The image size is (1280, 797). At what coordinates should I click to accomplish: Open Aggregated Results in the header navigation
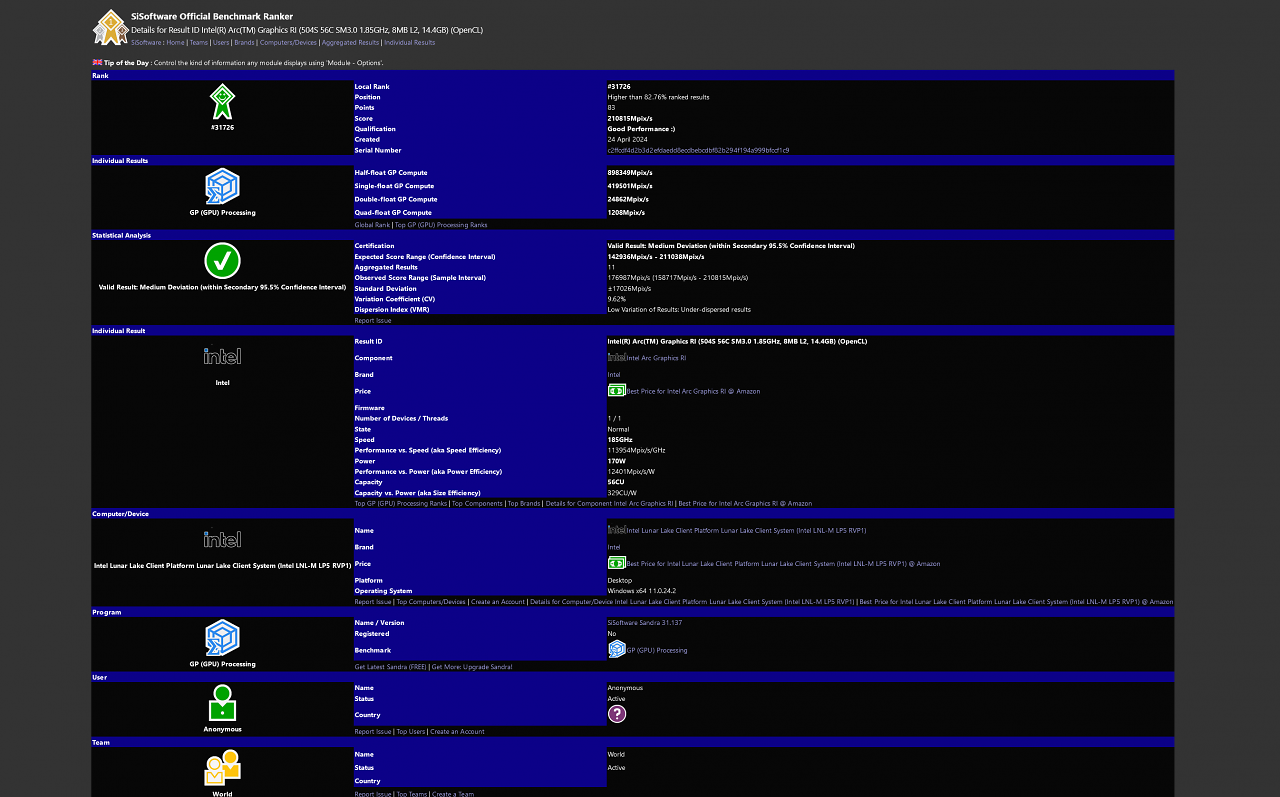pos(350,42)
